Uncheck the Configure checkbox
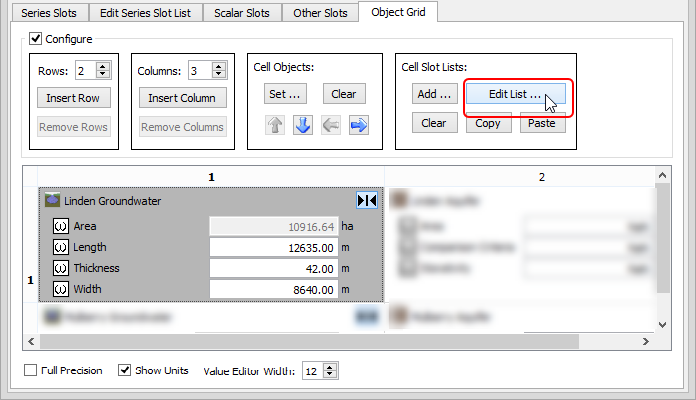This screenshot has height=400, width=696. point(37,39)
